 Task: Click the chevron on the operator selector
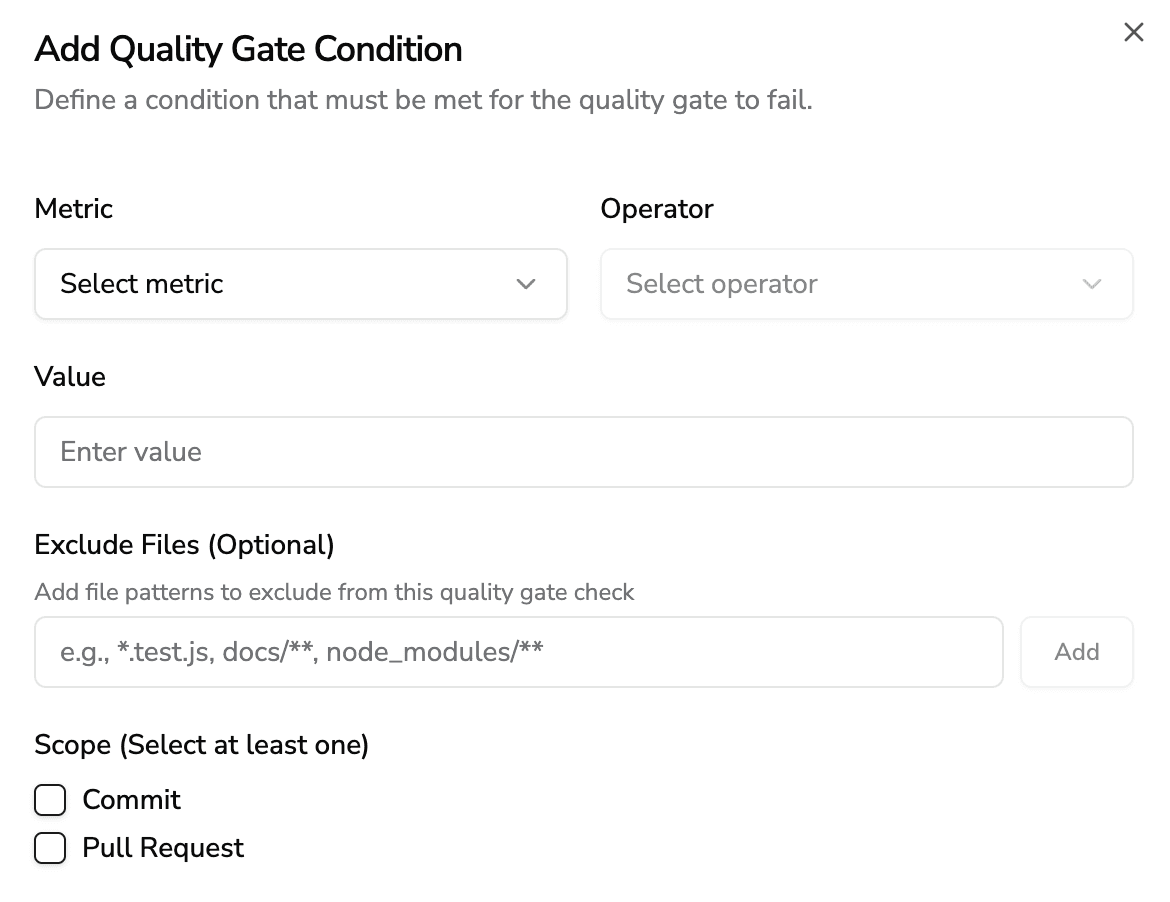tap(1093, 284)
